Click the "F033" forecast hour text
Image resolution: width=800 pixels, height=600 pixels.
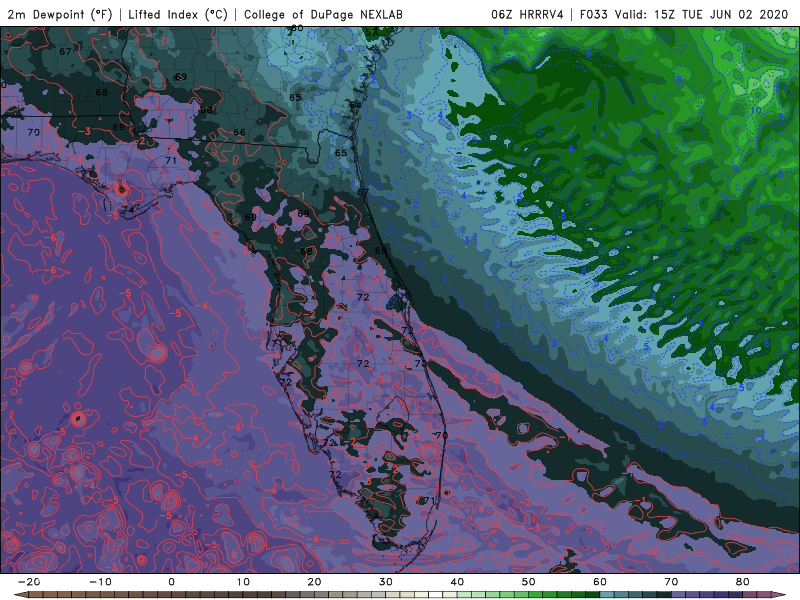tap(594, 14)
